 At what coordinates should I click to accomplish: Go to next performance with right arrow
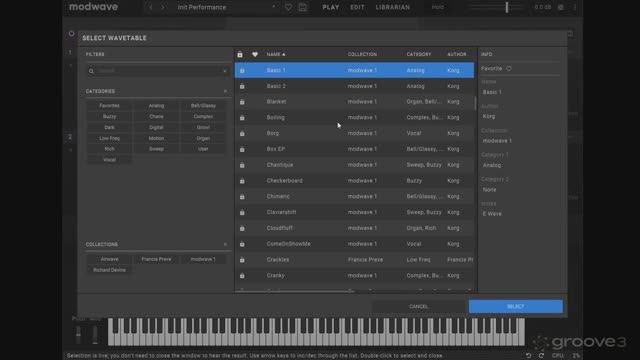pyautogui.click(x=163, y=7)
